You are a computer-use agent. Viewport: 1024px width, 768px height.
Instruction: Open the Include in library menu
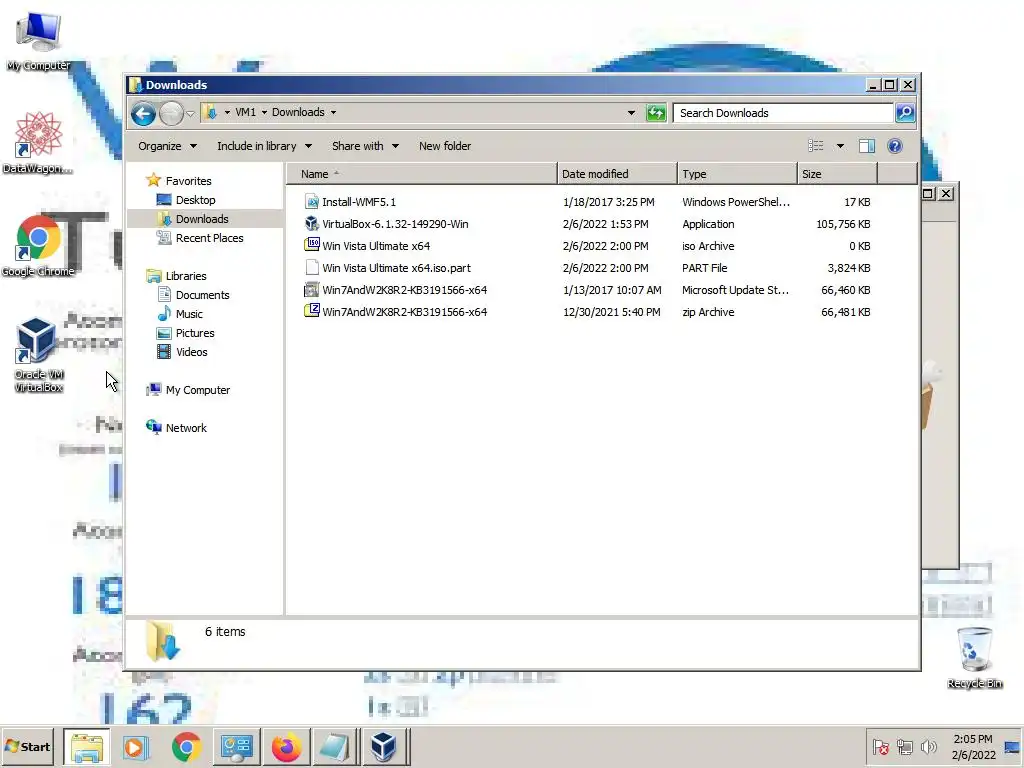[x=264, y=146]
